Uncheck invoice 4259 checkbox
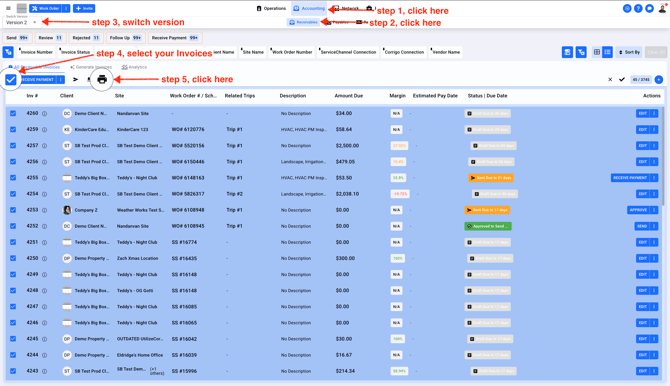 click(x=13, y=130)
